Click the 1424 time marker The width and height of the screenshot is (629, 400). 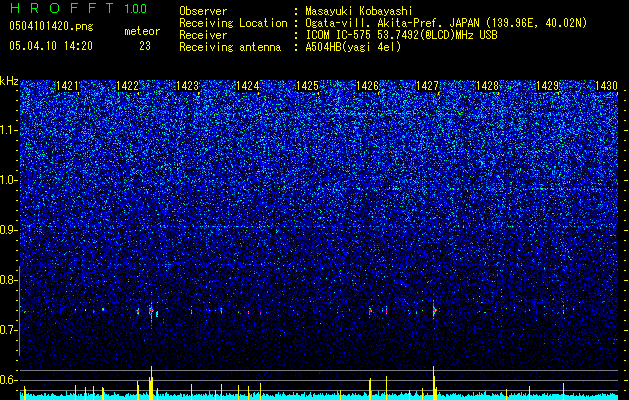tap(248, 86)
